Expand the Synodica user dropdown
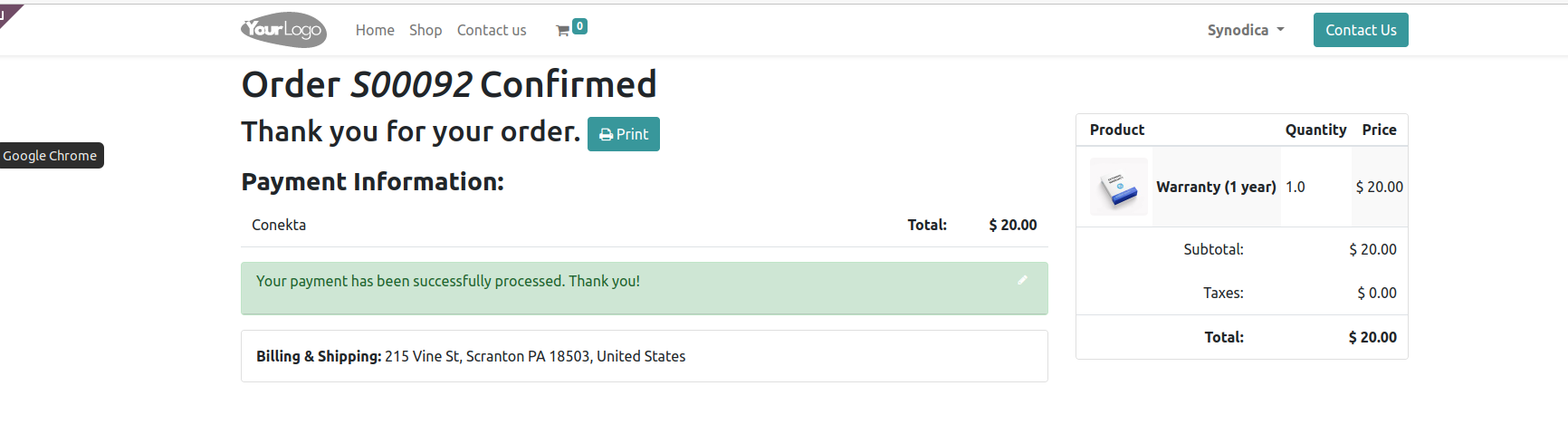The image size is (1568, 434). click(x=1246, y=30)
